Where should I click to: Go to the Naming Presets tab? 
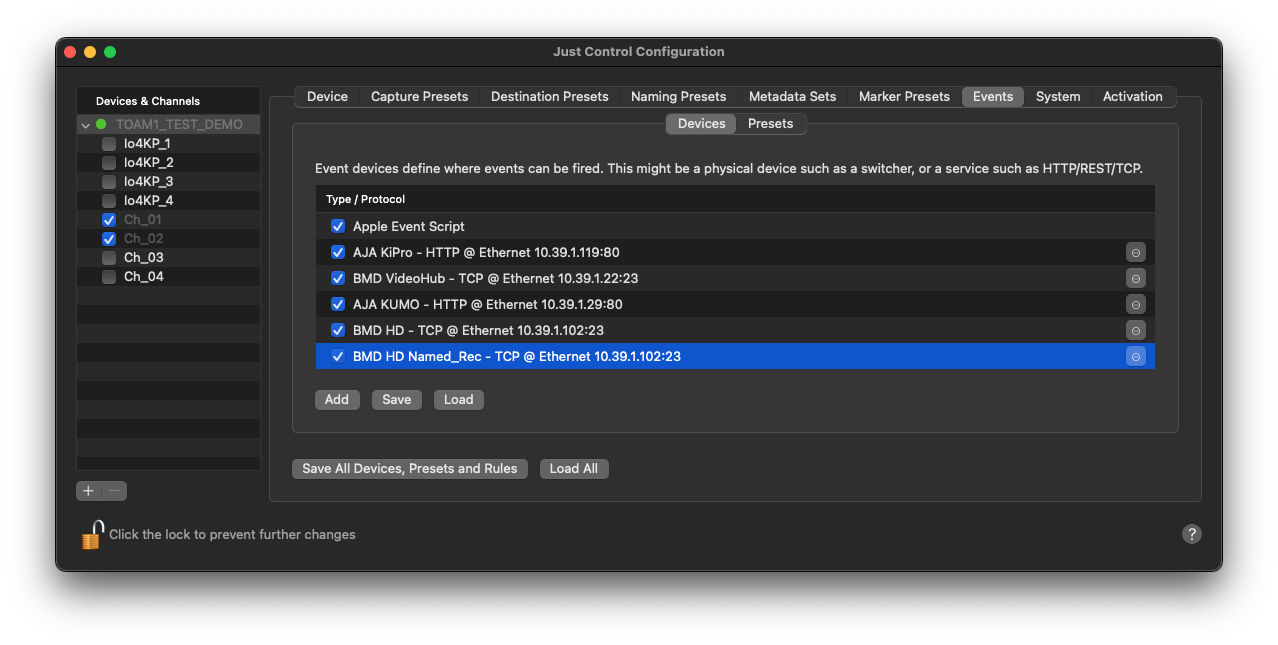pos(678,97)
